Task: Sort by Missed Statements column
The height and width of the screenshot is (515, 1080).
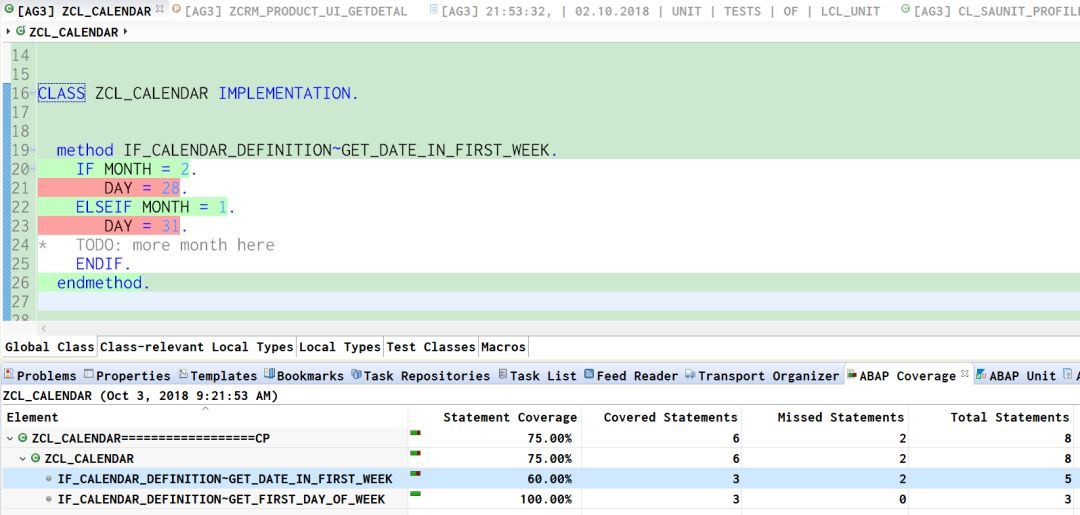Action: click(824, 417)
